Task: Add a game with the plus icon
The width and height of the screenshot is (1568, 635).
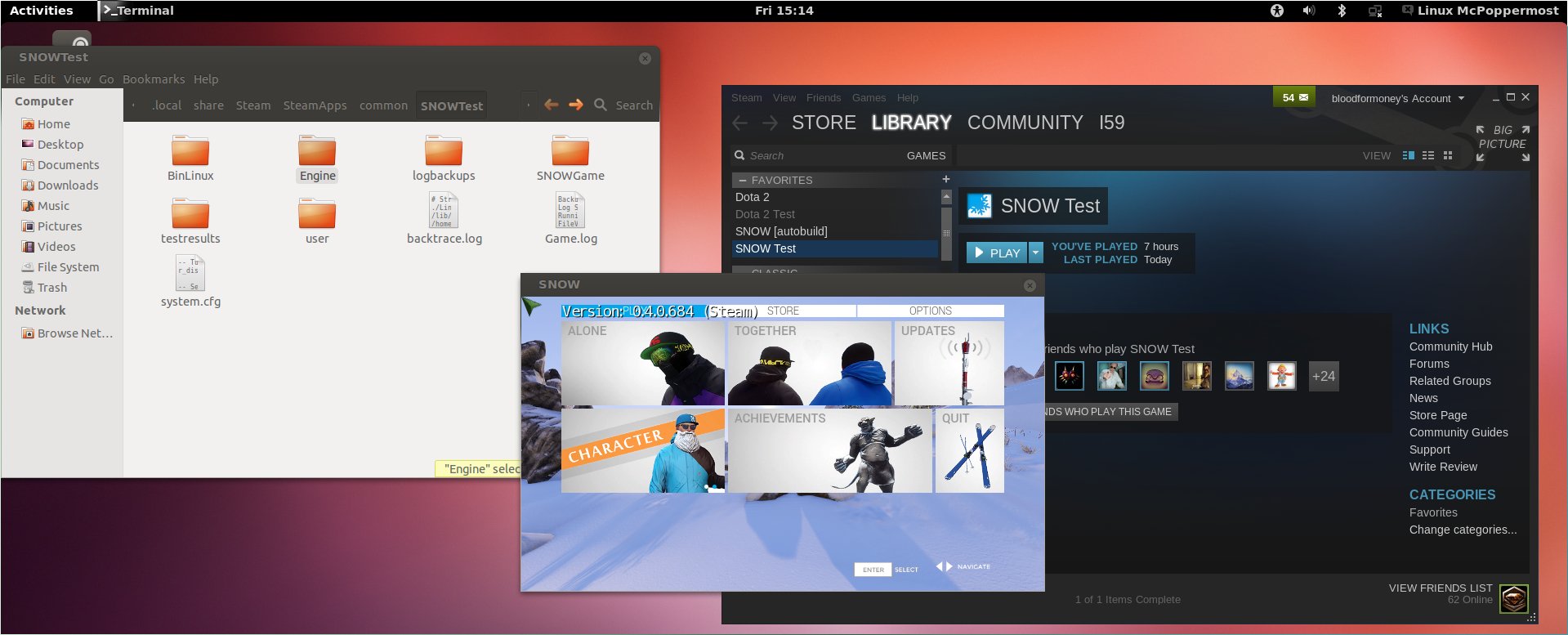Action: [x=946, y=179]
